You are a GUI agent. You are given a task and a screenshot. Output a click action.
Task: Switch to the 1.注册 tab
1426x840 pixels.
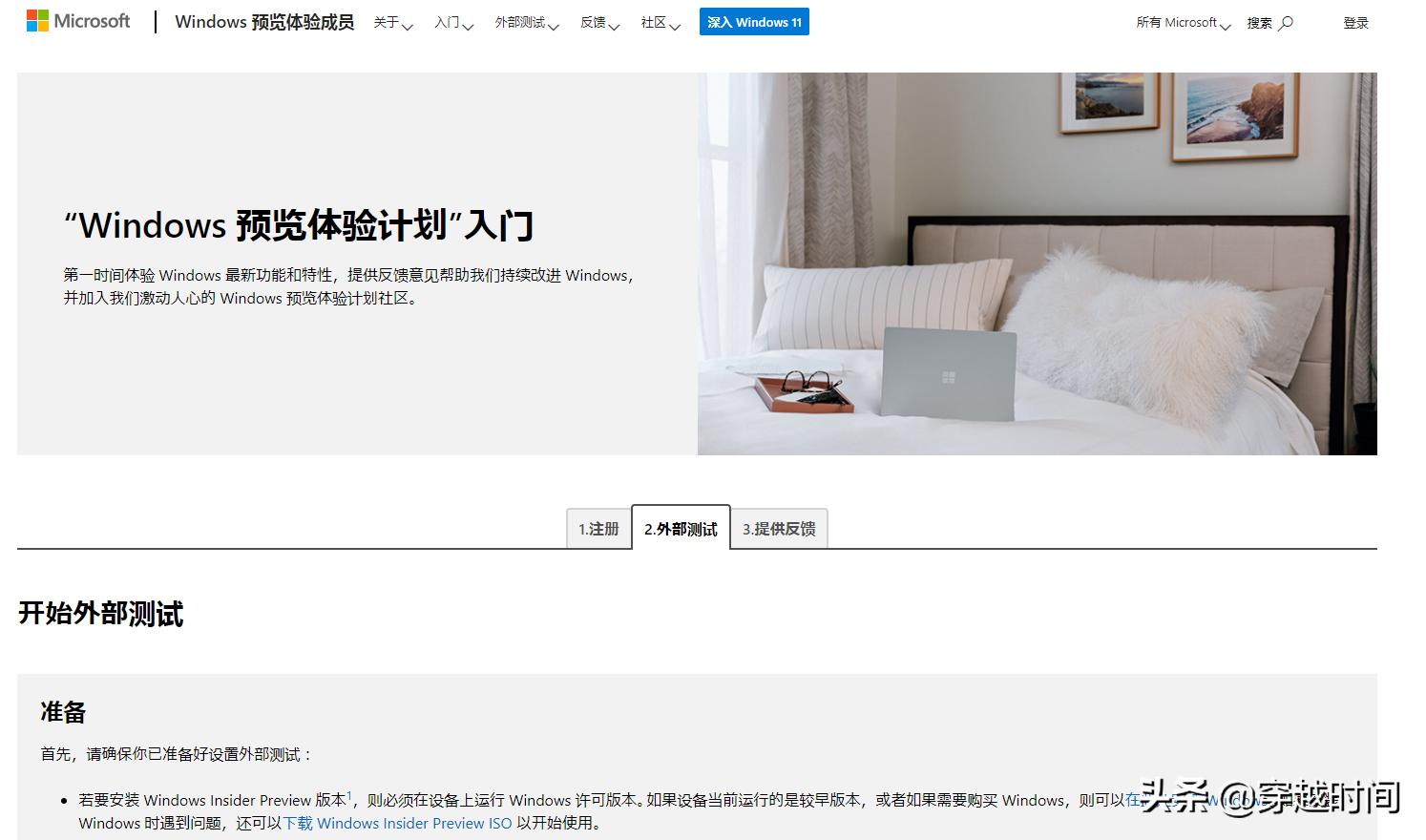pyautogui.click(x=598, y=528)
